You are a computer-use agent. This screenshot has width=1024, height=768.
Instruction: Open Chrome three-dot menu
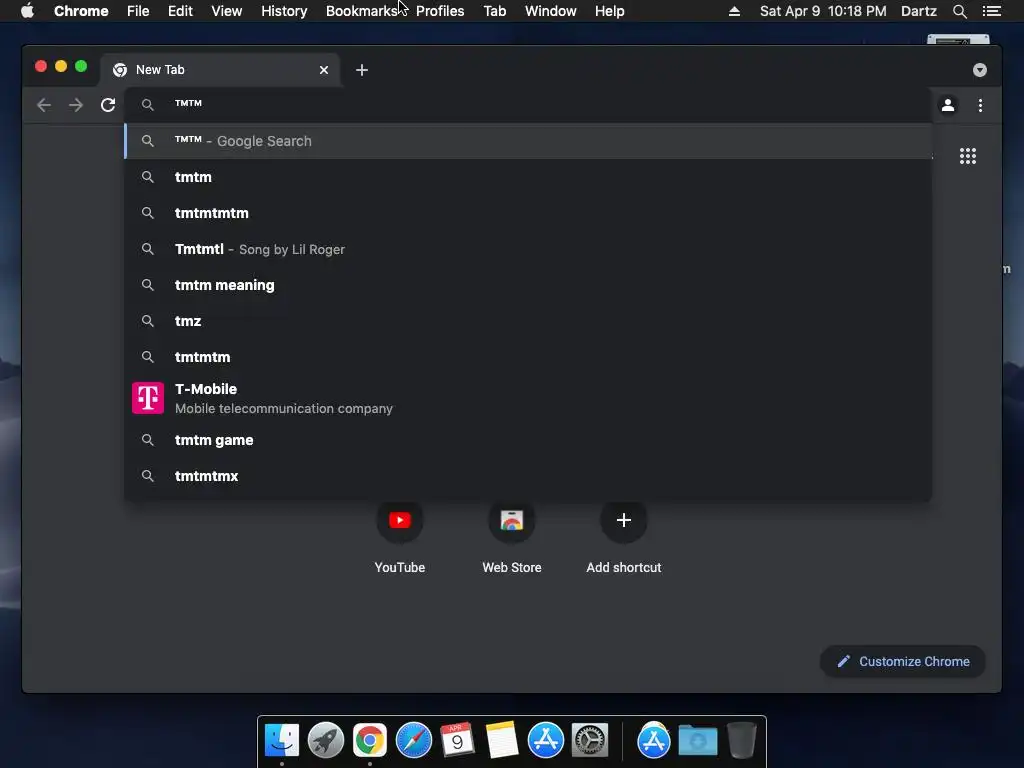coord(980,105)
